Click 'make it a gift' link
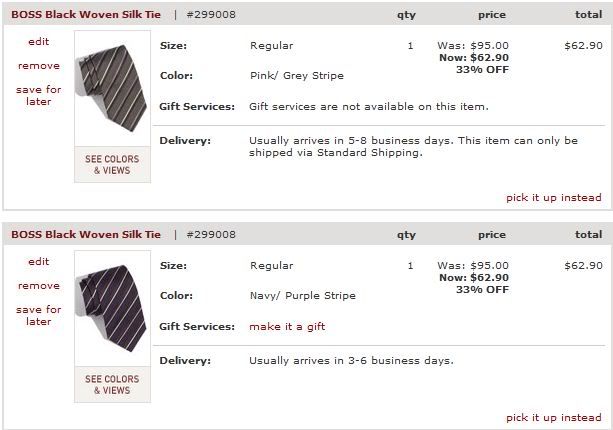Image resolution: width=613 pixels, height=430 pixels. (287, 327)
